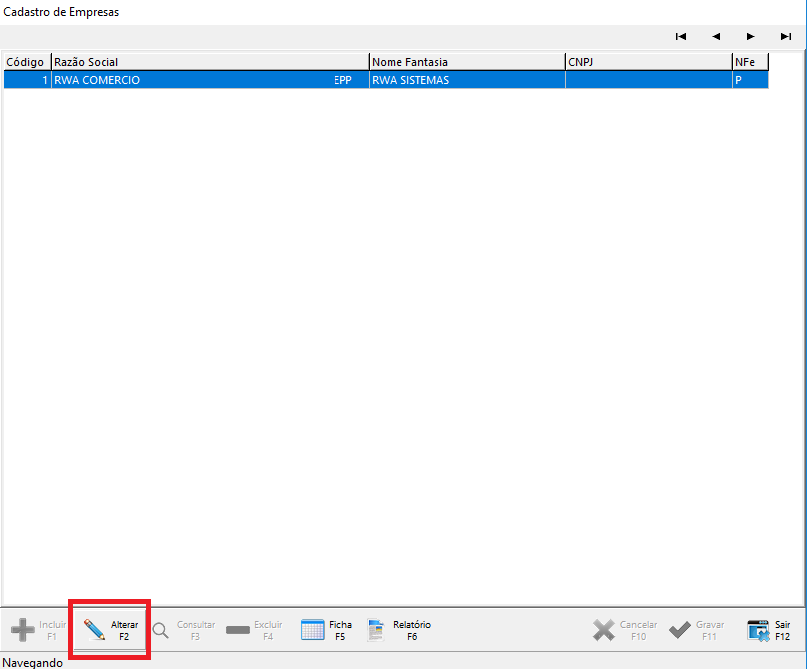Viewport: 807px width, 669px height.
Task: Click the Consultar magnifier icon
Action: coord(161,630)
